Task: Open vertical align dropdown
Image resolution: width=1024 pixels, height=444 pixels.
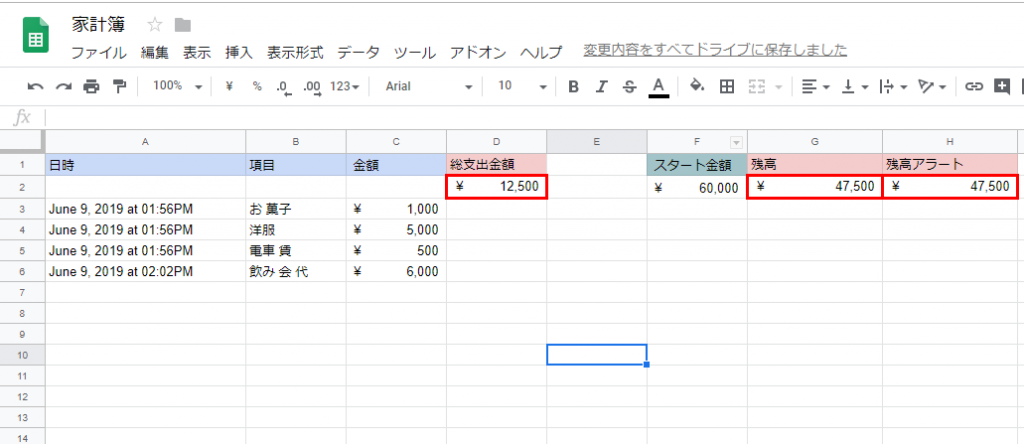Action: click(855, 86)
